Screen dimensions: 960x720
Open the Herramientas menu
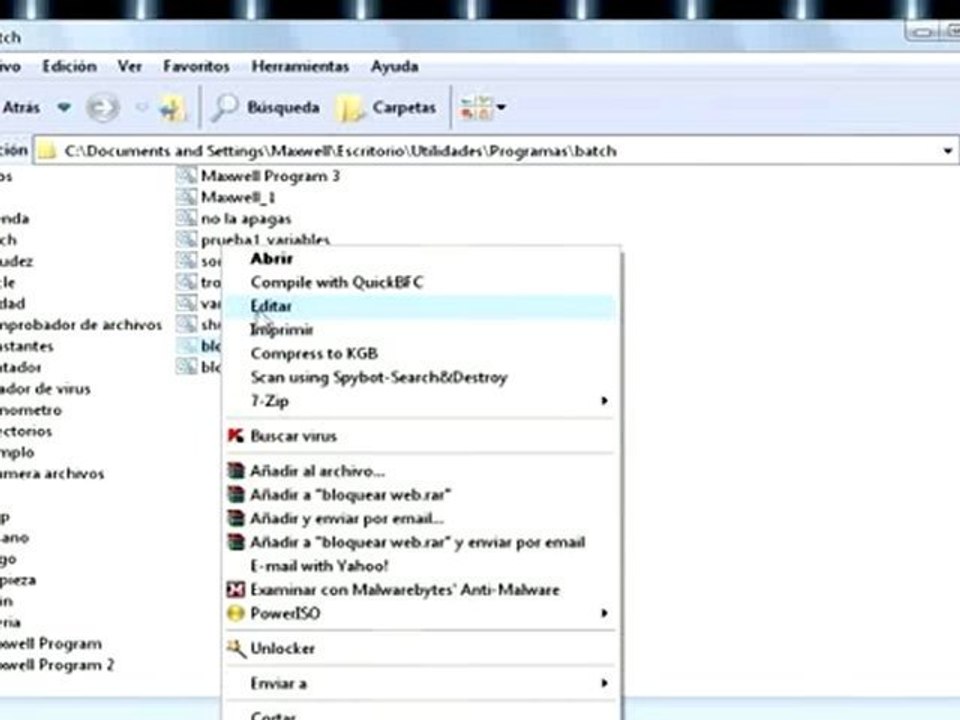(300, 66)
